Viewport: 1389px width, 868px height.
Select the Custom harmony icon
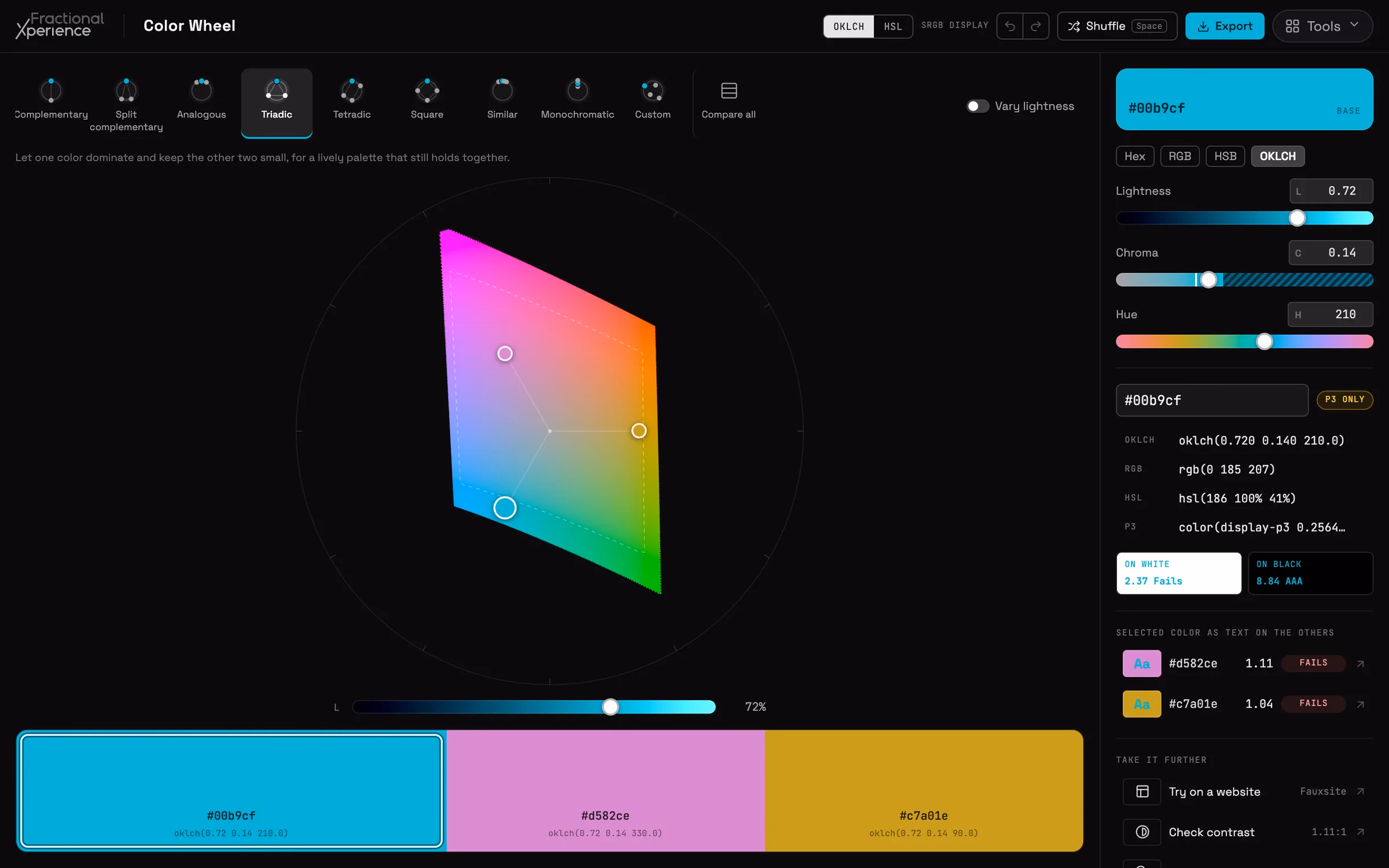coord(653,90)
